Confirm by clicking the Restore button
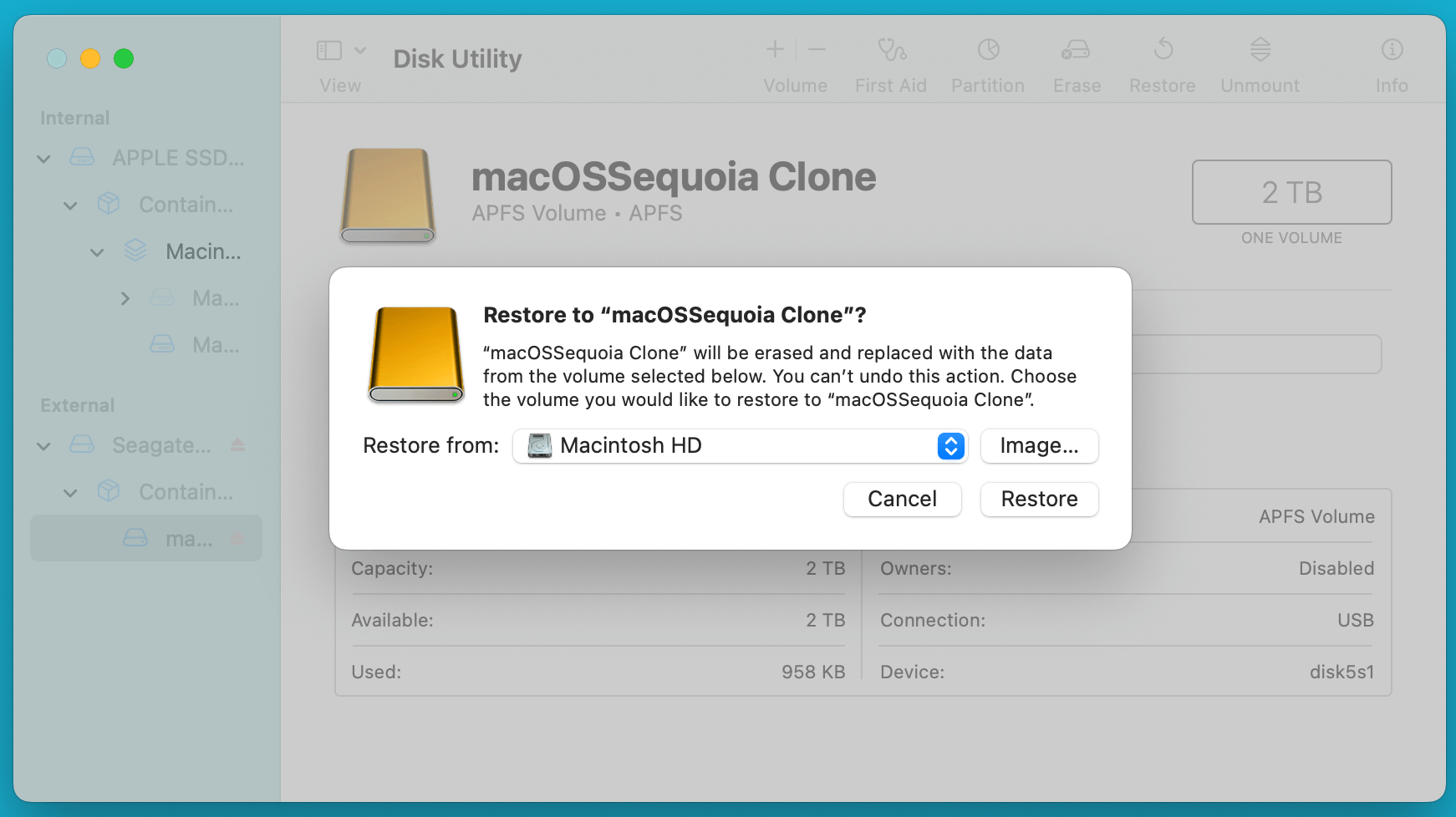1456x817 pixels. (x=1039, y=499)
